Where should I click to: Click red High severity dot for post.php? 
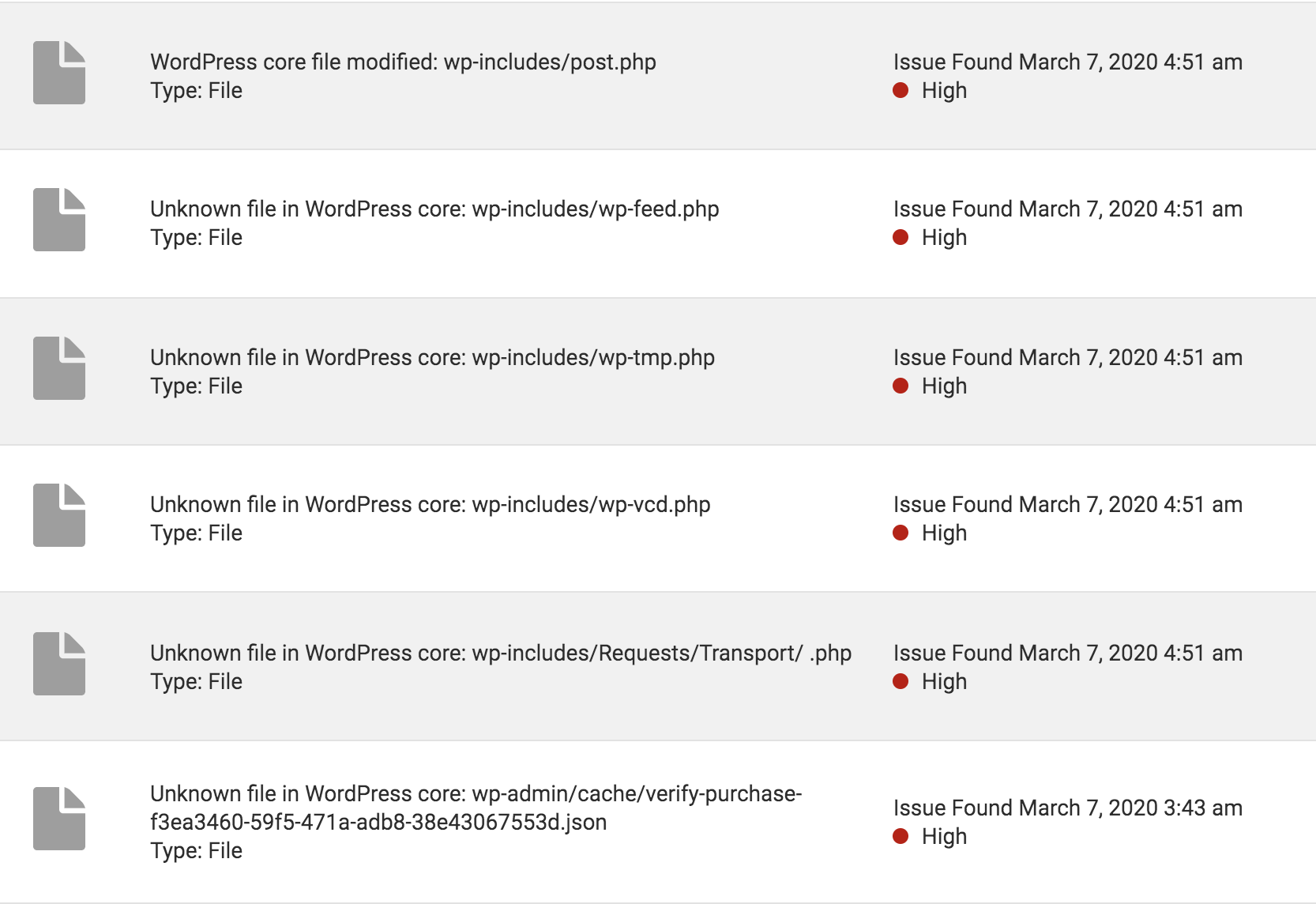901,90
